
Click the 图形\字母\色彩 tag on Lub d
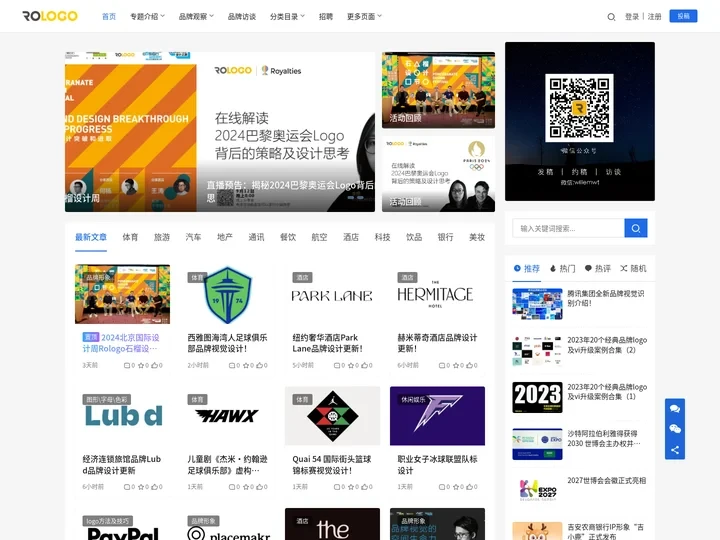[107, 399]
